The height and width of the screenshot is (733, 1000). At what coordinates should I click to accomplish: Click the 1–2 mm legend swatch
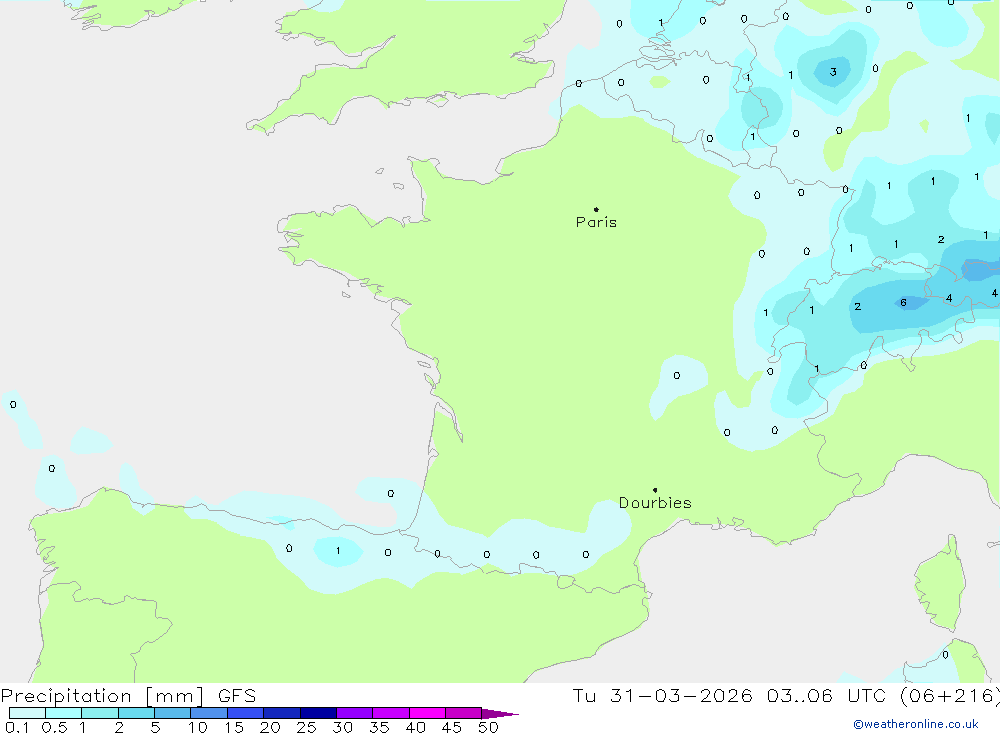(100, 713)
